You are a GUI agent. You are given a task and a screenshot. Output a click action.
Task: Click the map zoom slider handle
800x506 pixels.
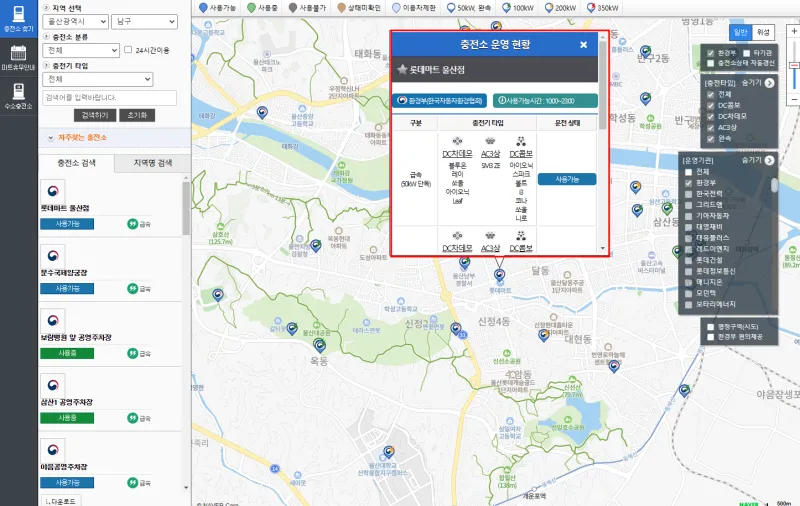(x=794, y=66)
